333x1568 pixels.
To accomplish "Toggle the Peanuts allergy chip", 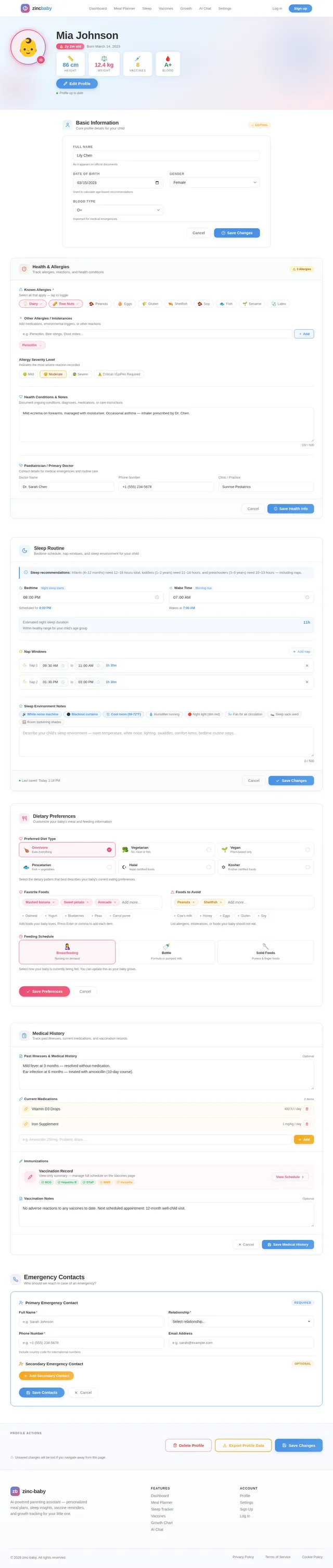I will 99,304.
